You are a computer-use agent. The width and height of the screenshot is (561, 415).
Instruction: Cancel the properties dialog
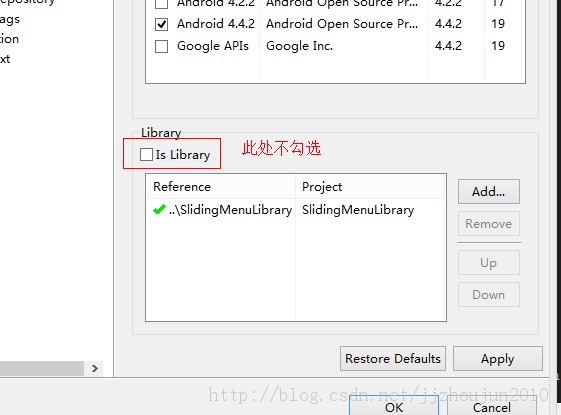coord(492,406)
